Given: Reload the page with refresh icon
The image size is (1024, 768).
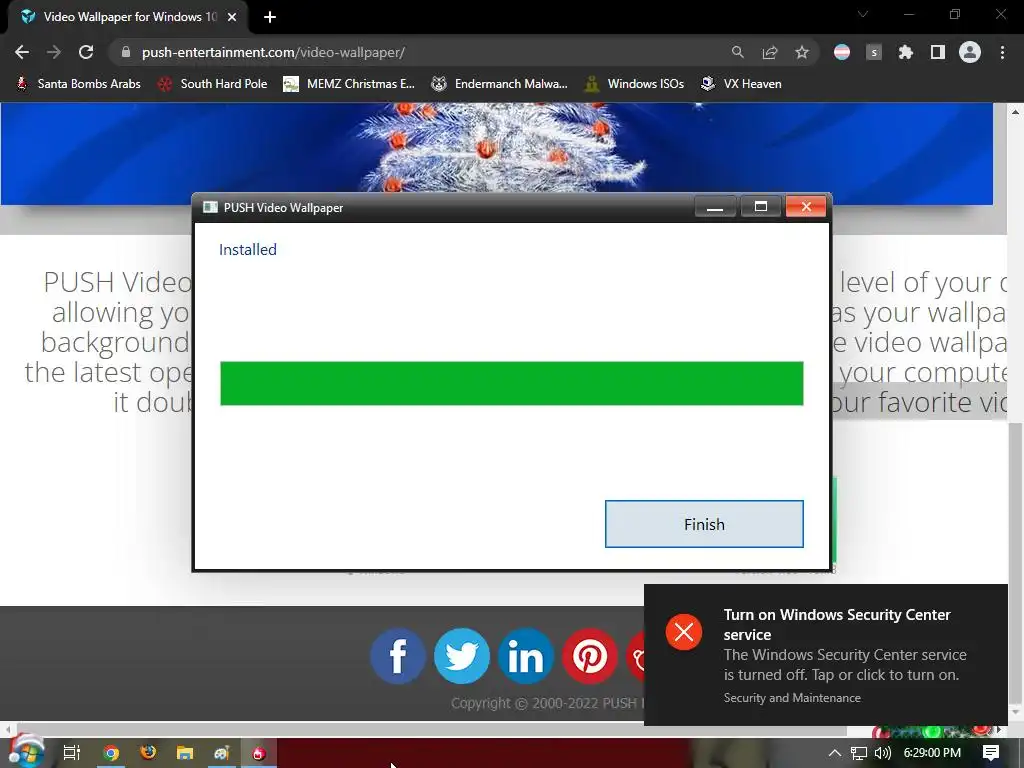Looking at the screenshot, I should 86,52.
